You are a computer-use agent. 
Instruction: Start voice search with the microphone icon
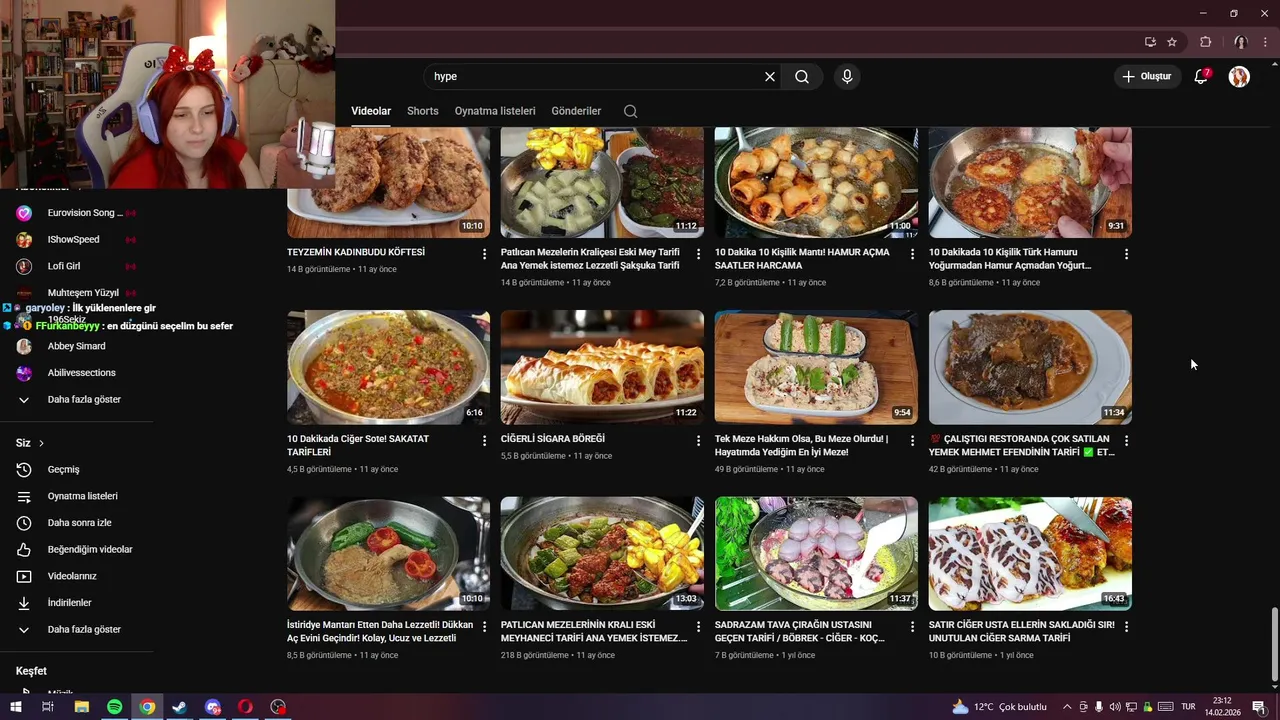click(847, 76)
